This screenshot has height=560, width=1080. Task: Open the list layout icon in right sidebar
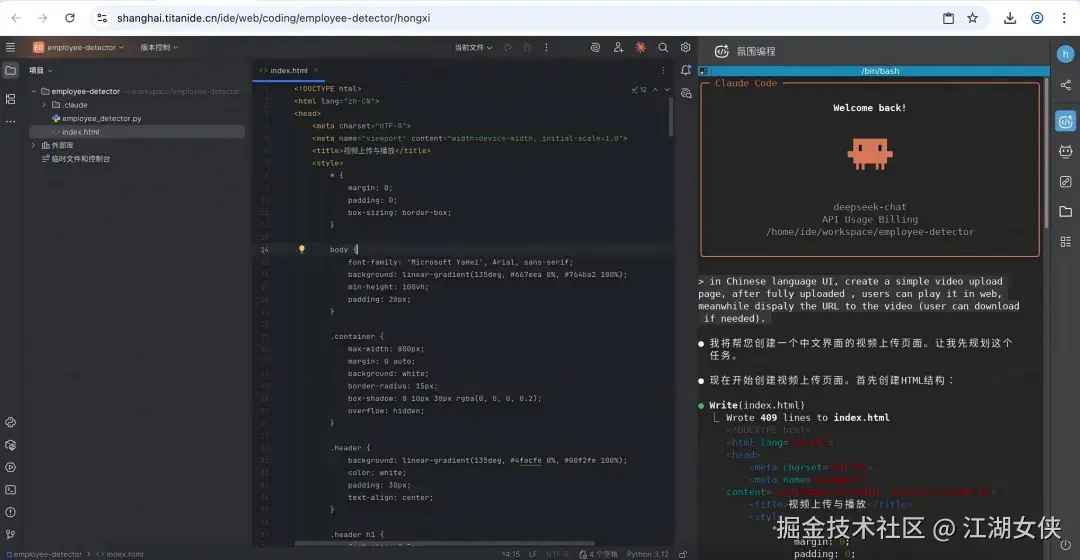pos(1066,242)
